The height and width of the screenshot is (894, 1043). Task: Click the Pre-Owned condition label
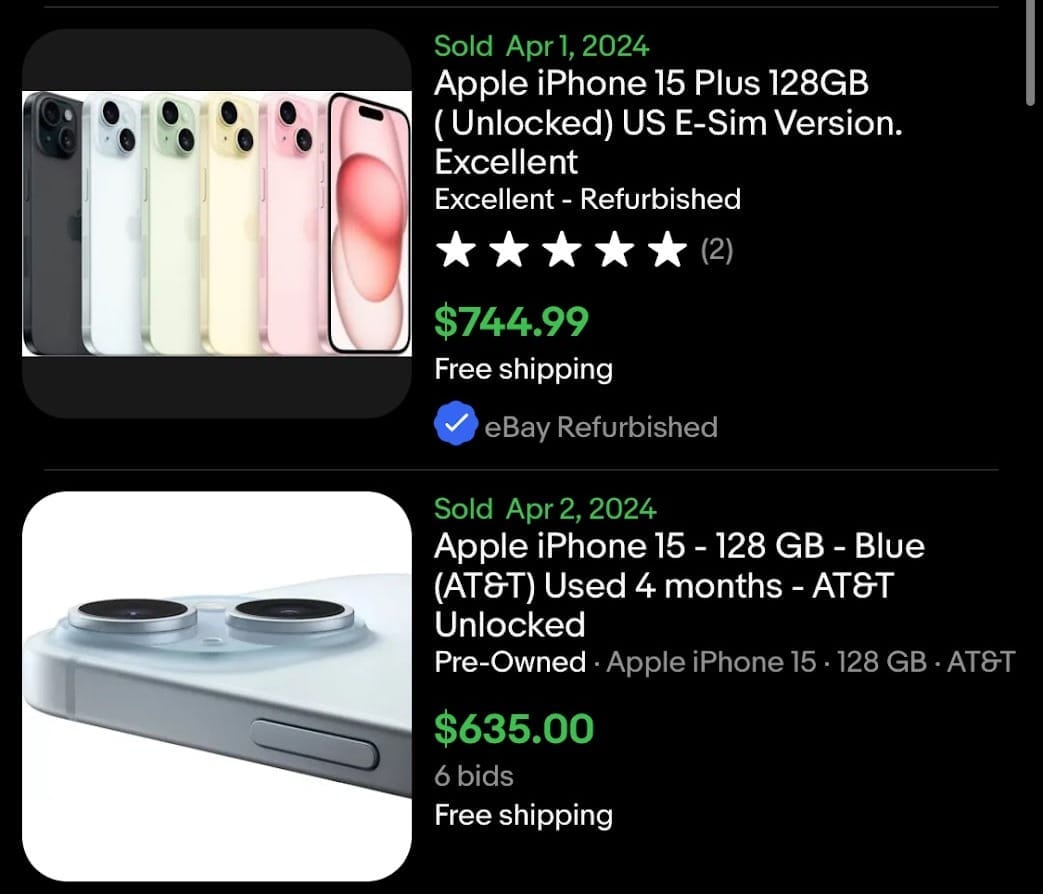coord(510,663)
